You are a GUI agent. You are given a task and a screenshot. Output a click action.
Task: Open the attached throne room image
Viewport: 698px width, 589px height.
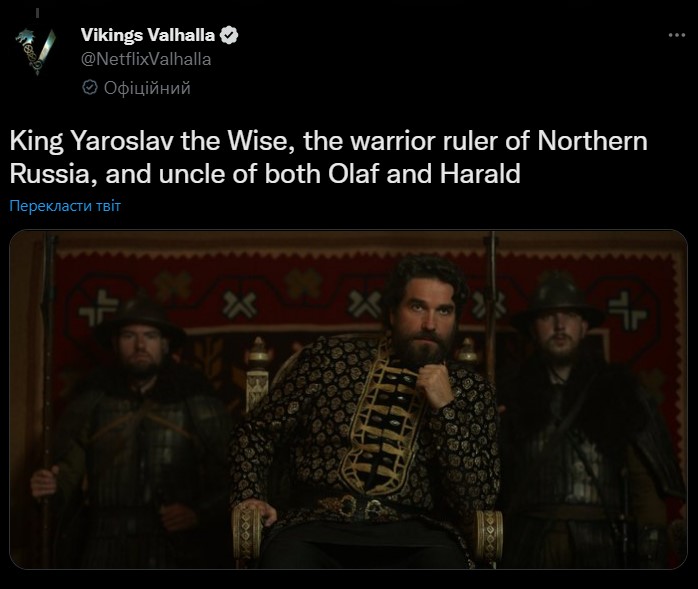(349, 399)
